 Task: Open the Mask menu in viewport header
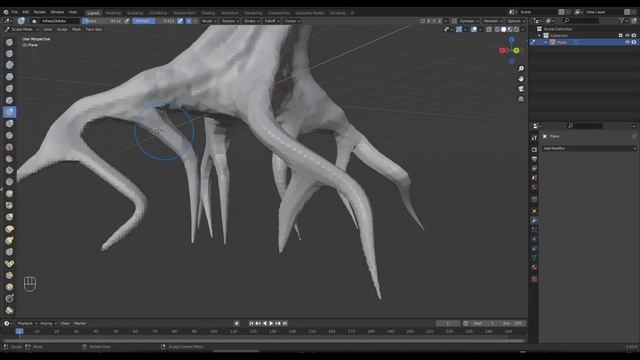76,29
